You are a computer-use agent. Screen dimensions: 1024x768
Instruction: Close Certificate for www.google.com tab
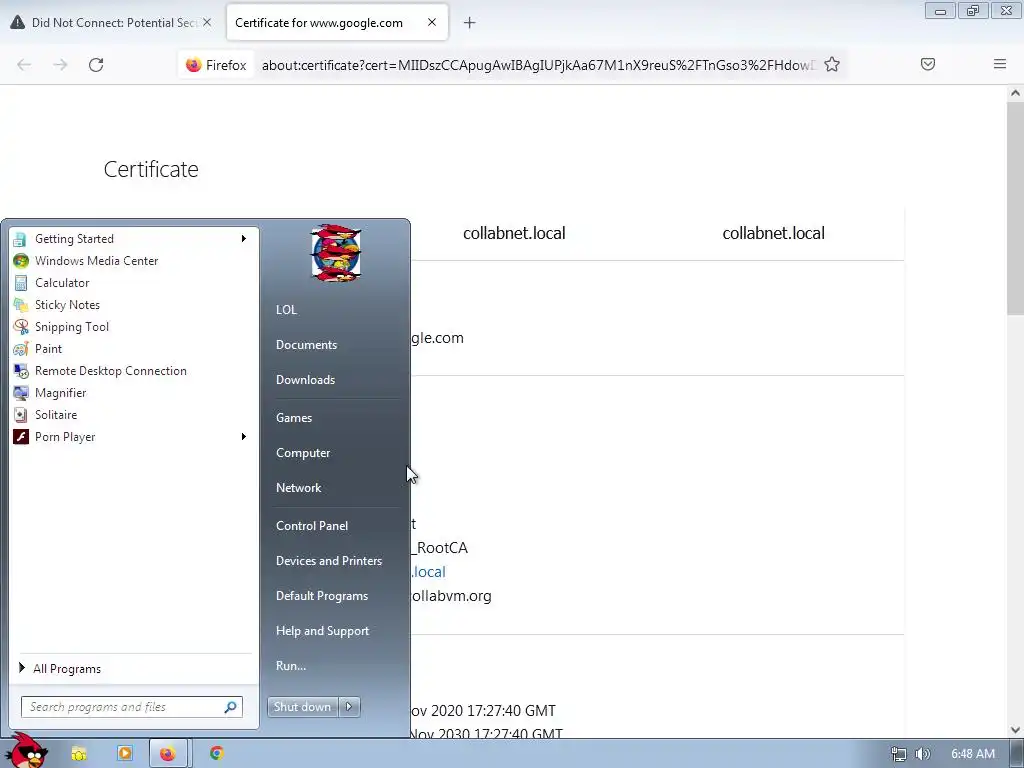[432, 22]
